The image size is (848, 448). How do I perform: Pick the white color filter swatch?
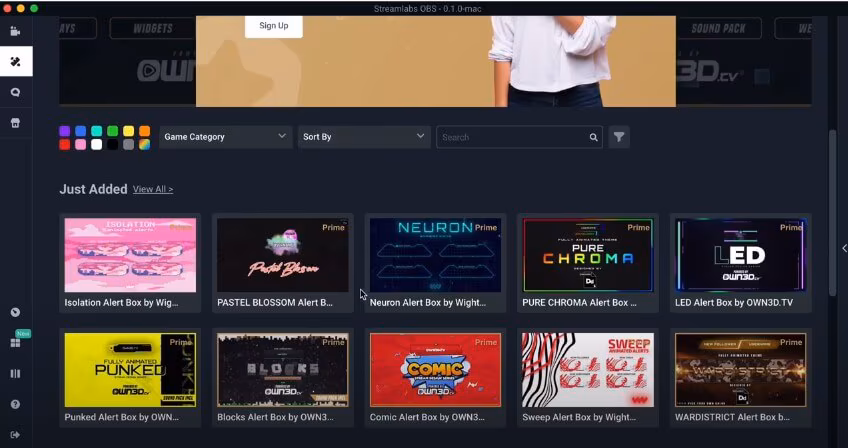96,144
